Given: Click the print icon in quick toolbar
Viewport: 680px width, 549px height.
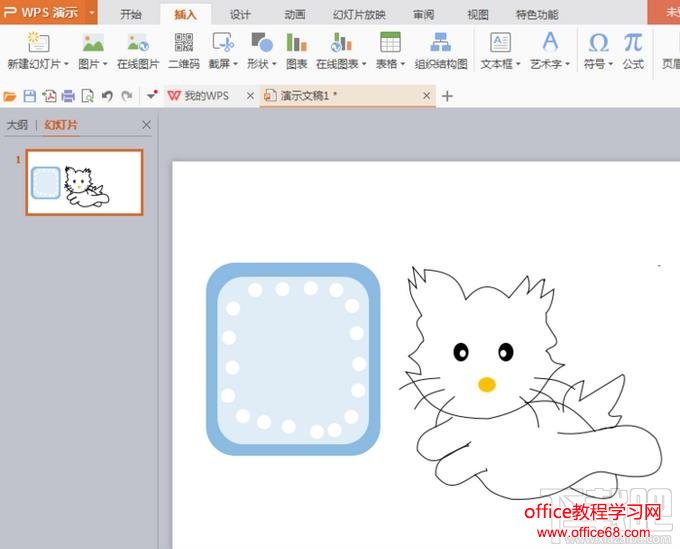Looking at the screenshot, I should 68,96.
